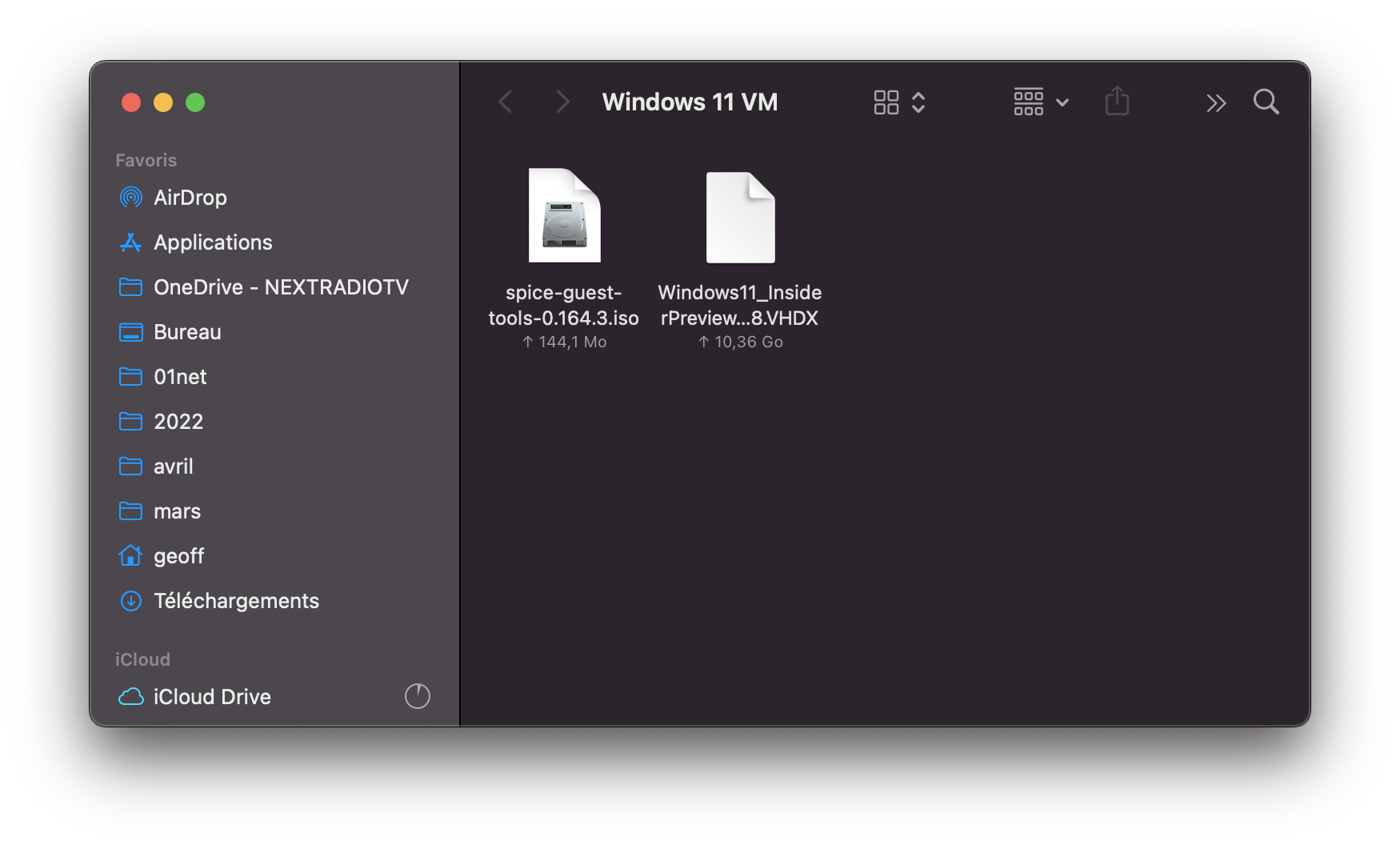Select the Windows11 VHDX file icon
1400x845 pixels.
pyautogui.click(x=741, y=218)
